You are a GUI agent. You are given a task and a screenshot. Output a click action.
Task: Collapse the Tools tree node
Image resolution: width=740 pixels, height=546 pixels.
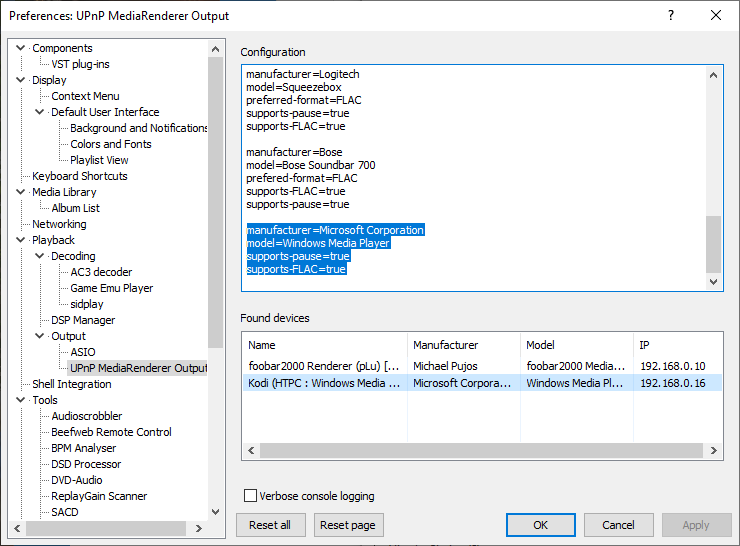click(x=20, y=400)
